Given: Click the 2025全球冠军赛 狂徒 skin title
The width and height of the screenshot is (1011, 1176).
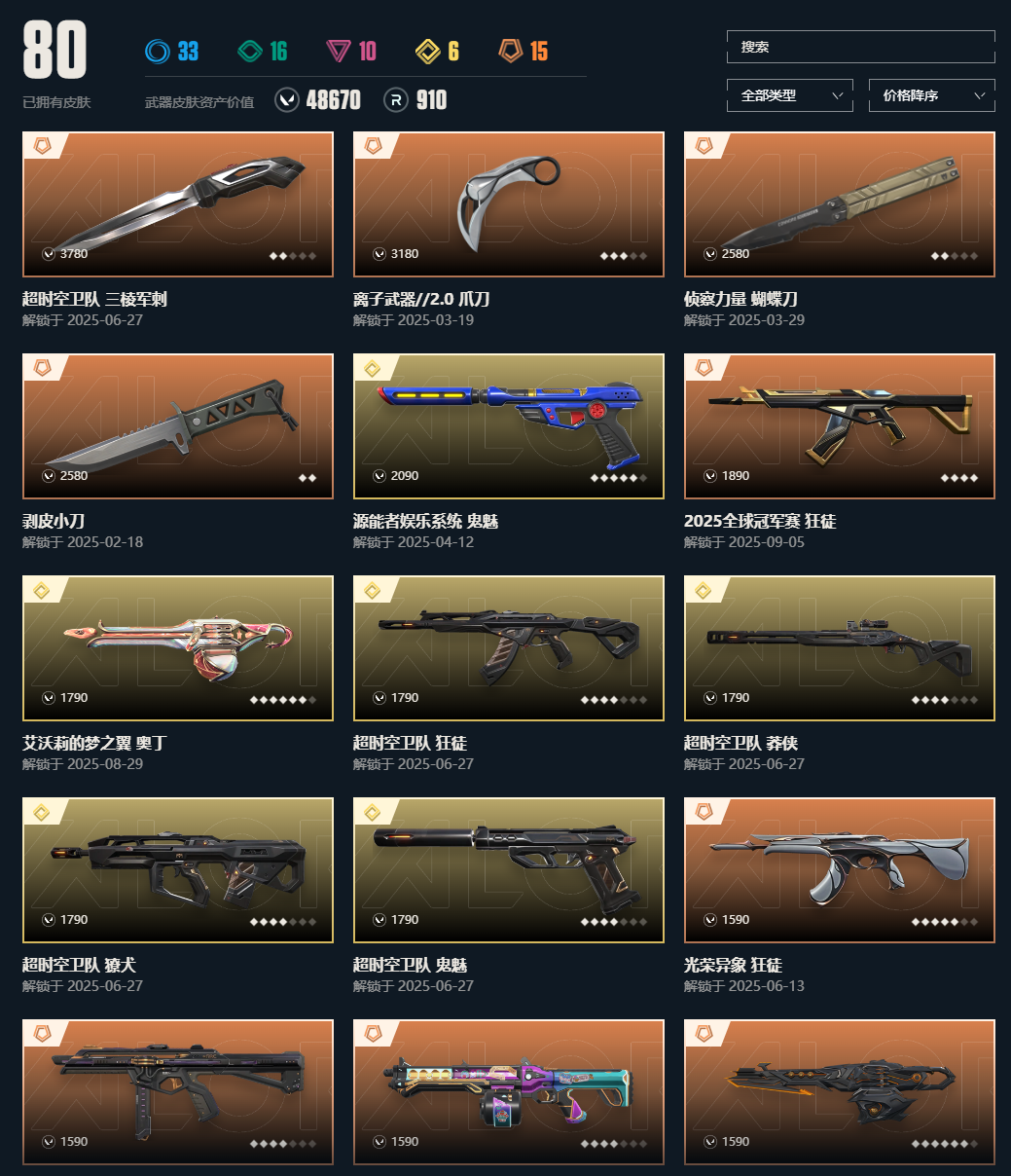Looking at the screenshot, I should tap(760, 521).
